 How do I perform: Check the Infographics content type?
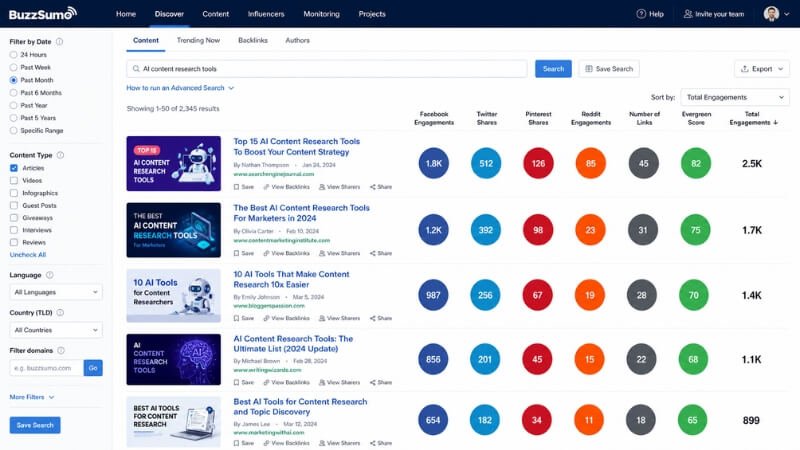(14, 193)
